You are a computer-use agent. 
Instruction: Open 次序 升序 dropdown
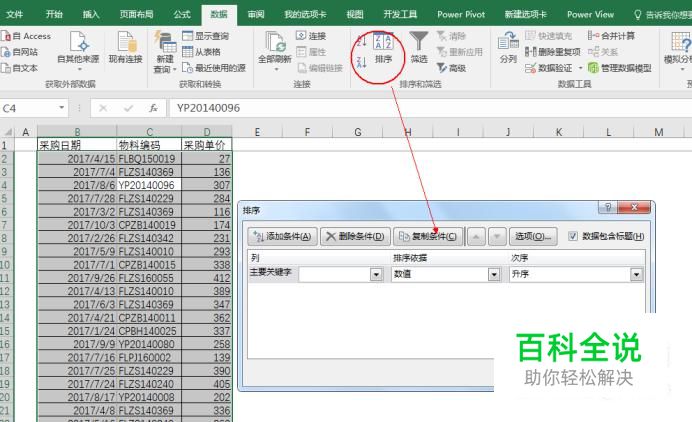pyautogui.click(x=636, y=275)
